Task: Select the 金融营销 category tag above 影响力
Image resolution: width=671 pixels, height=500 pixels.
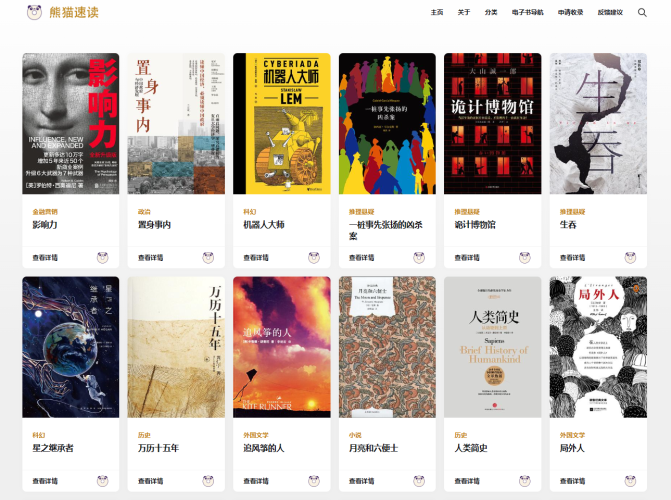Action: (x=45, y=211)
